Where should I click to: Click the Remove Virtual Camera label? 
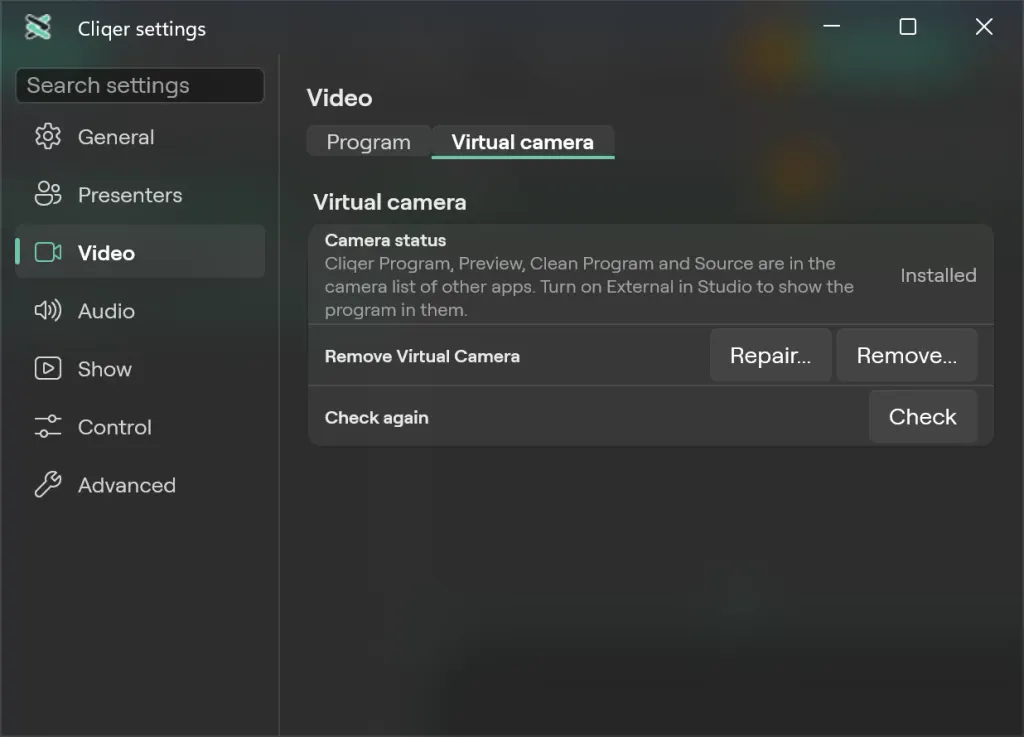[x=422, y=356]
